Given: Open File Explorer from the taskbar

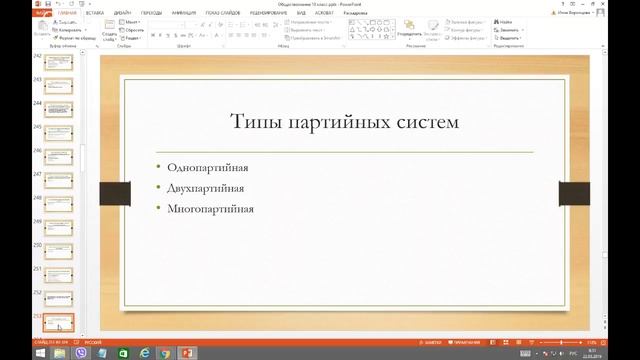Looking at the screenshot, I should [x=60, y=353].
